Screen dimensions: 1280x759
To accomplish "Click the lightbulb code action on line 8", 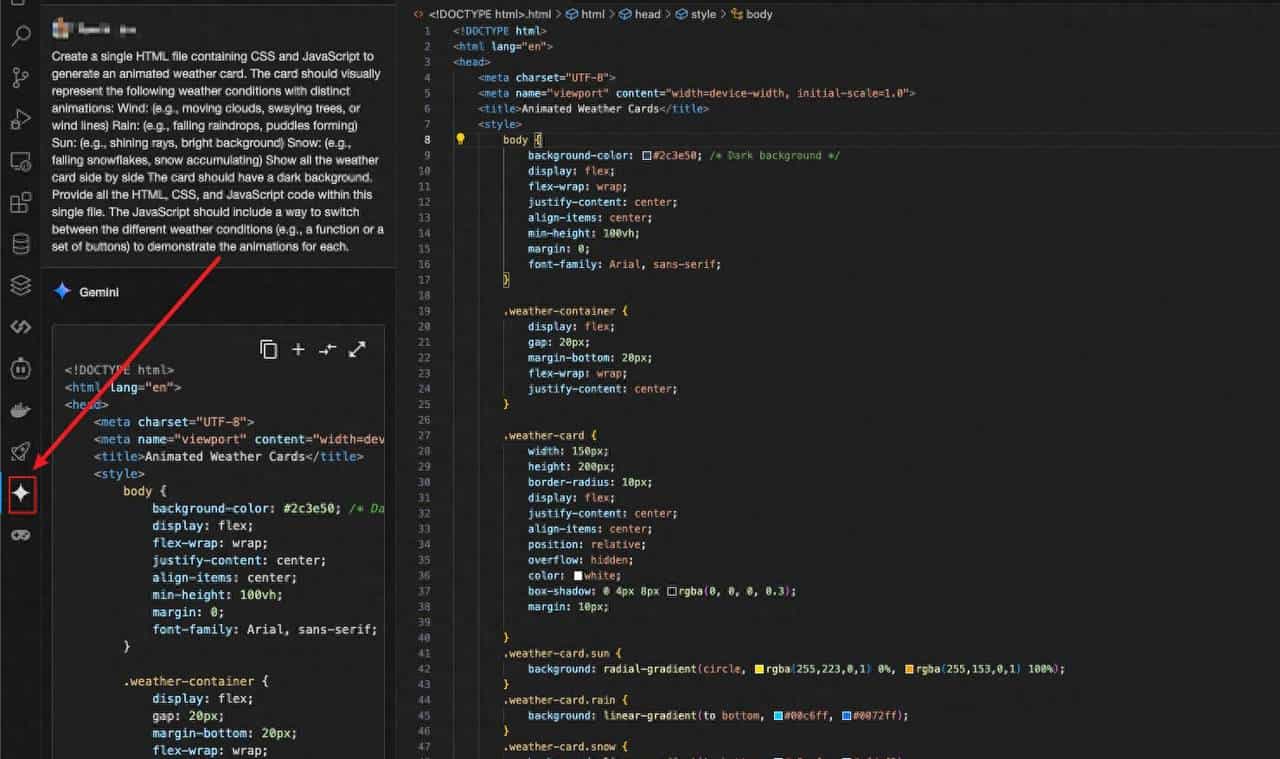I will 461,140.
